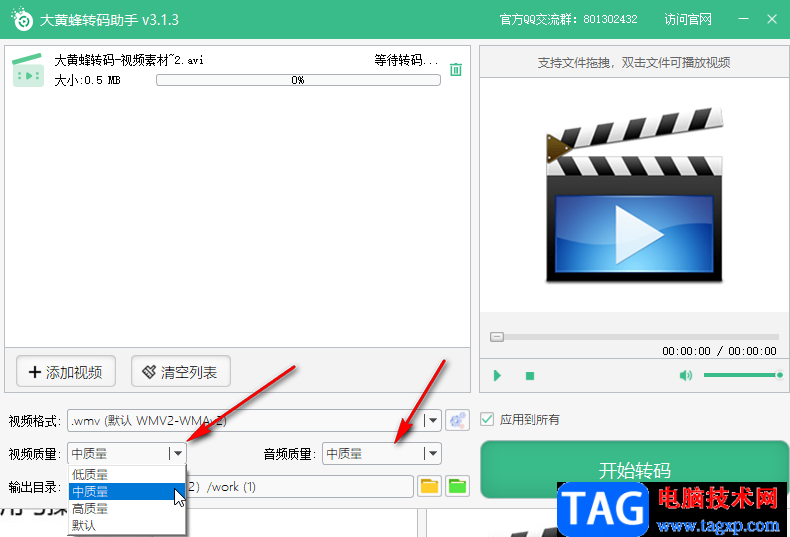Screen dimensions: 790x537
Task: Close the converter window
Action: click(x=772, y=19)
